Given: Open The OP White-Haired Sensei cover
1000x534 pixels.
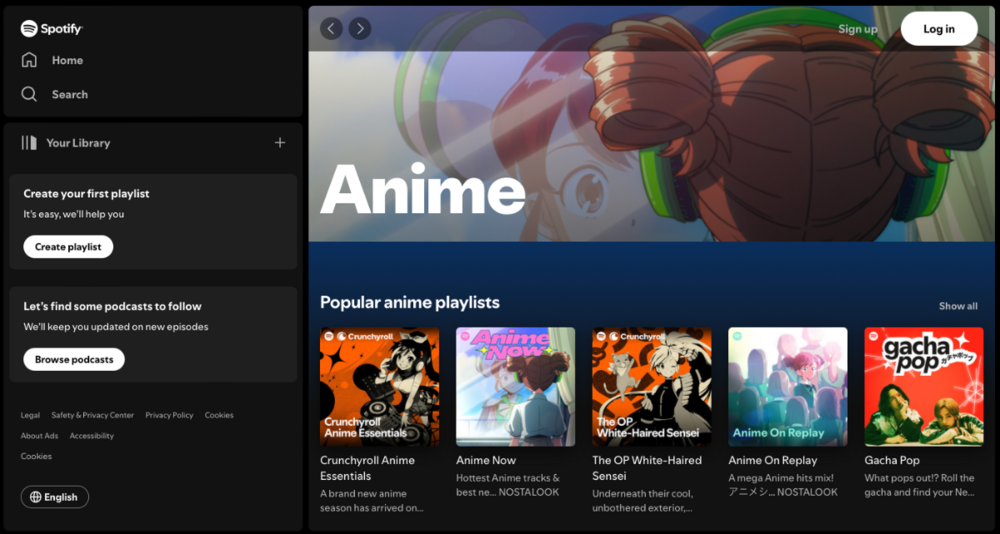Looking at the screenshot, I should pos(651,386).
